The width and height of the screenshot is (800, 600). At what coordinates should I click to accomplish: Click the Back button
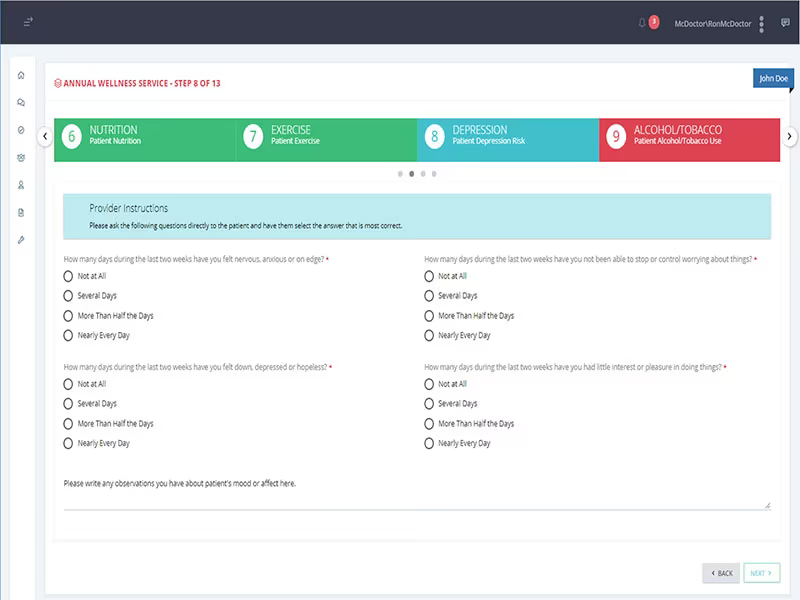click(x=721, y=573)
